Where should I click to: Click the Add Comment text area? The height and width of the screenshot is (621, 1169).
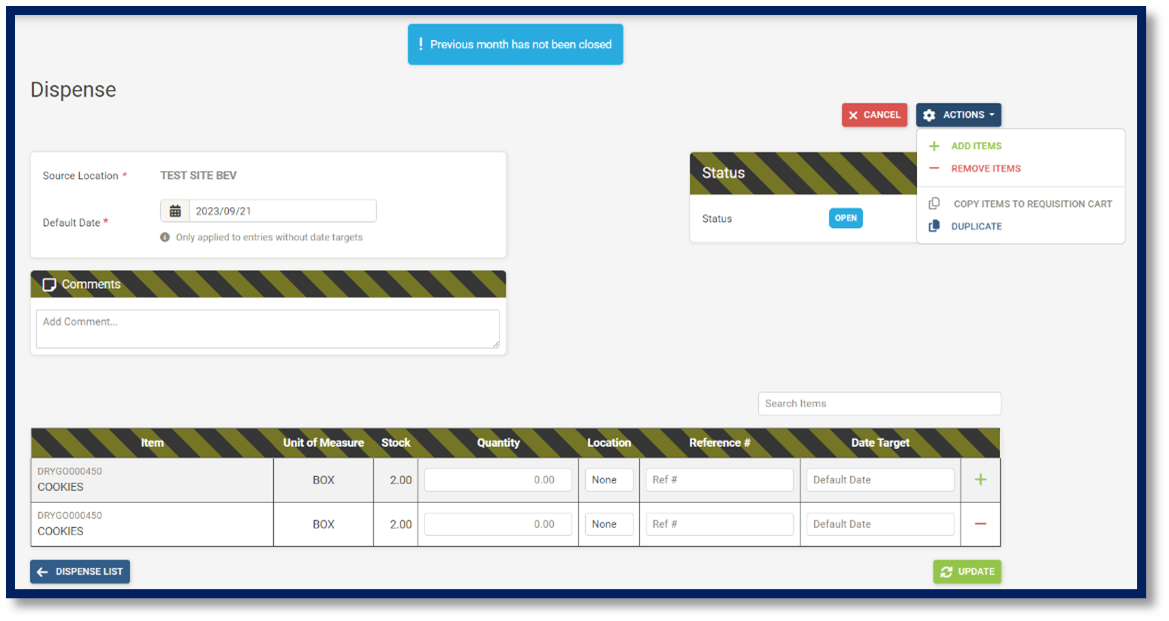point(267,329)
